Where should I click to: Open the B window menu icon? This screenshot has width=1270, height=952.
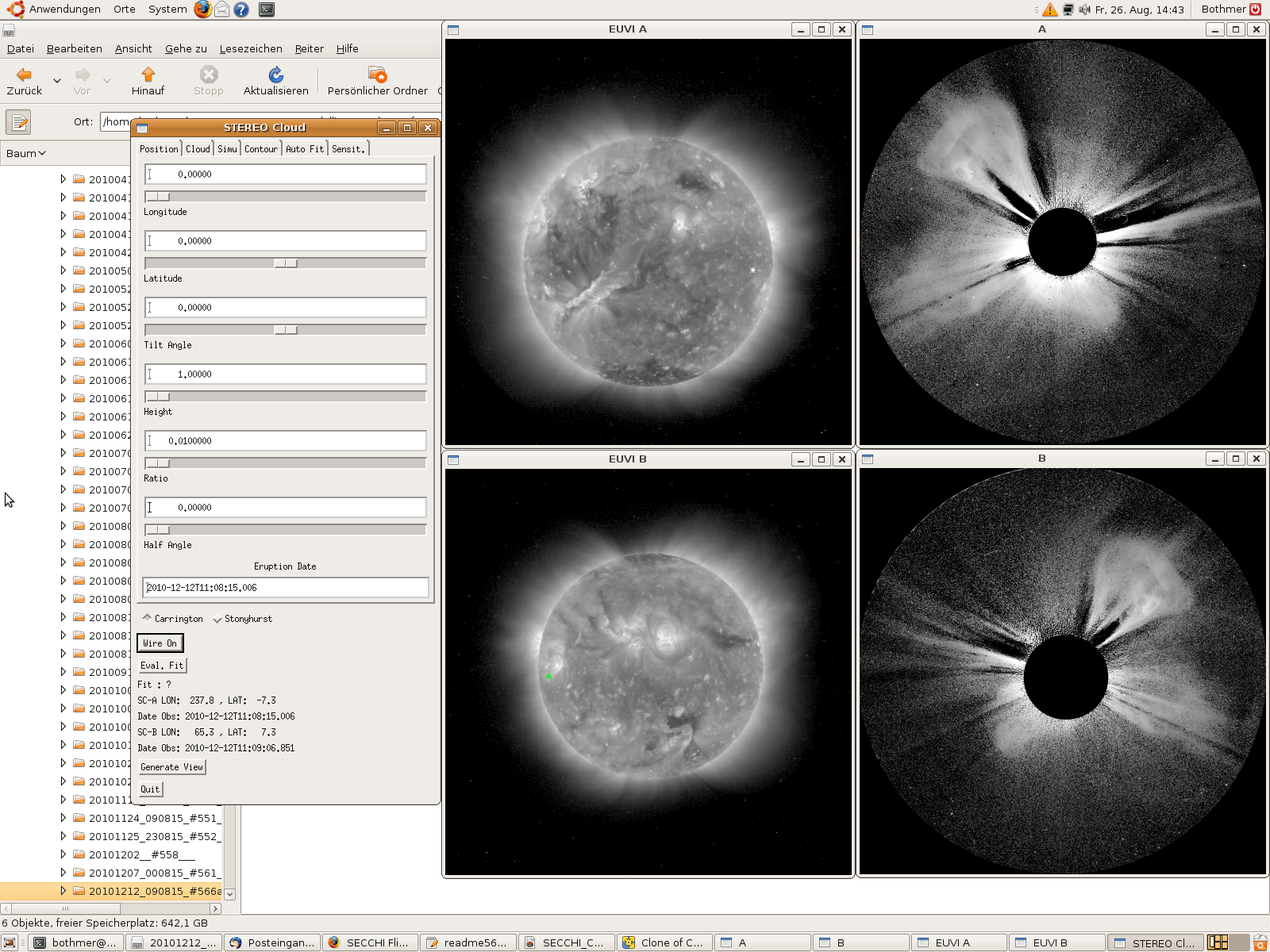[868, 459]
